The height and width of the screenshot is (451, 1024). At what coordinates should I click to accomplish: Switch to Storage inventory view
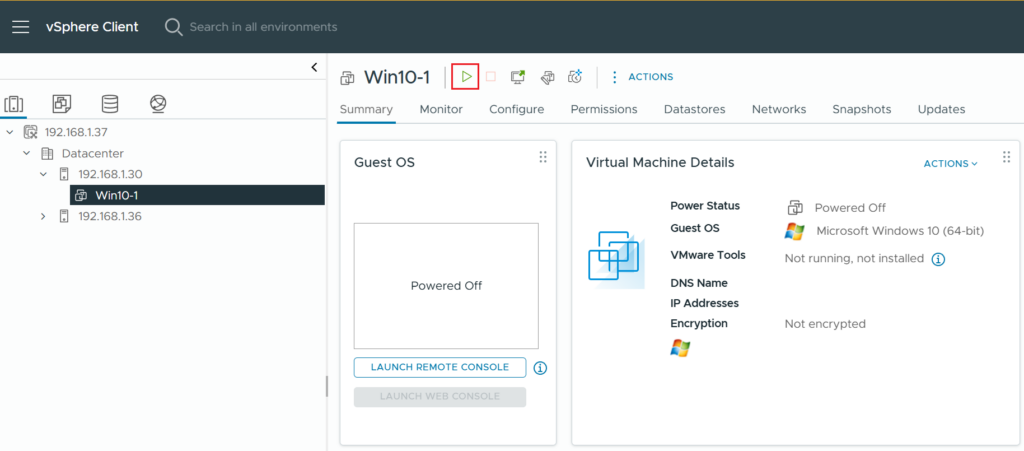[x=110, y=103]
